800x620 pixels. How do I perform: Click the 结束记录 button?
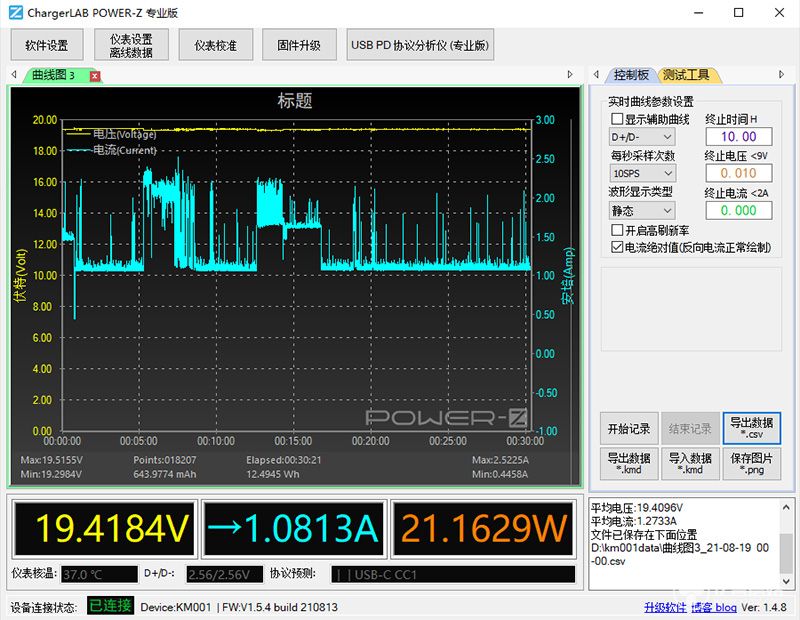(690, 429)
